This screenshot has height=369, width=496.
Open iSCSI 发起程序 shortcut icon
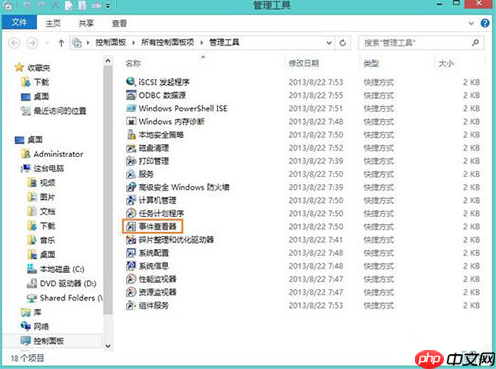(x=131, y=82)
